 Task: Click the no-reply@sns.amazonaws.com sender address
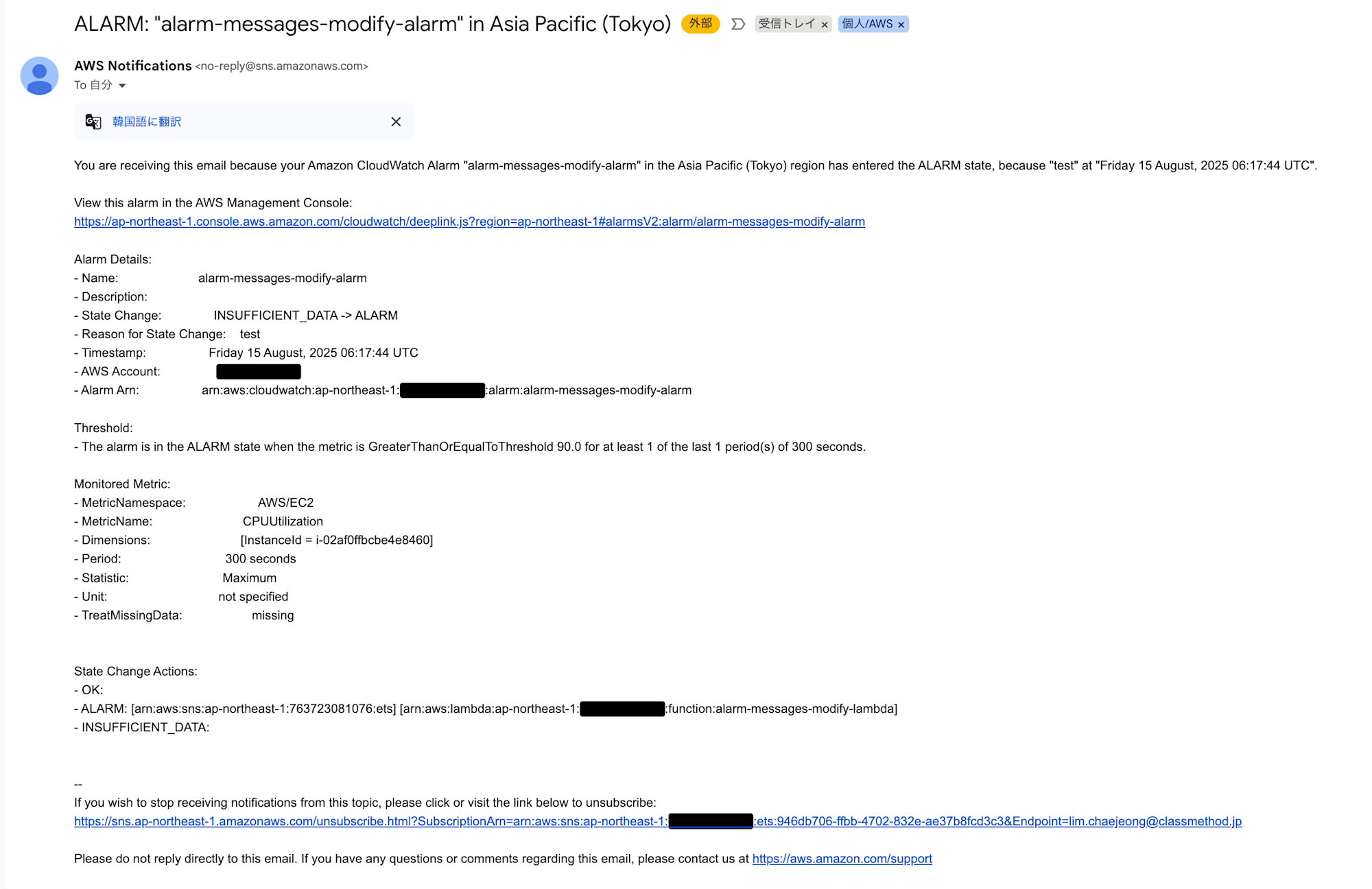click(282, 67)
